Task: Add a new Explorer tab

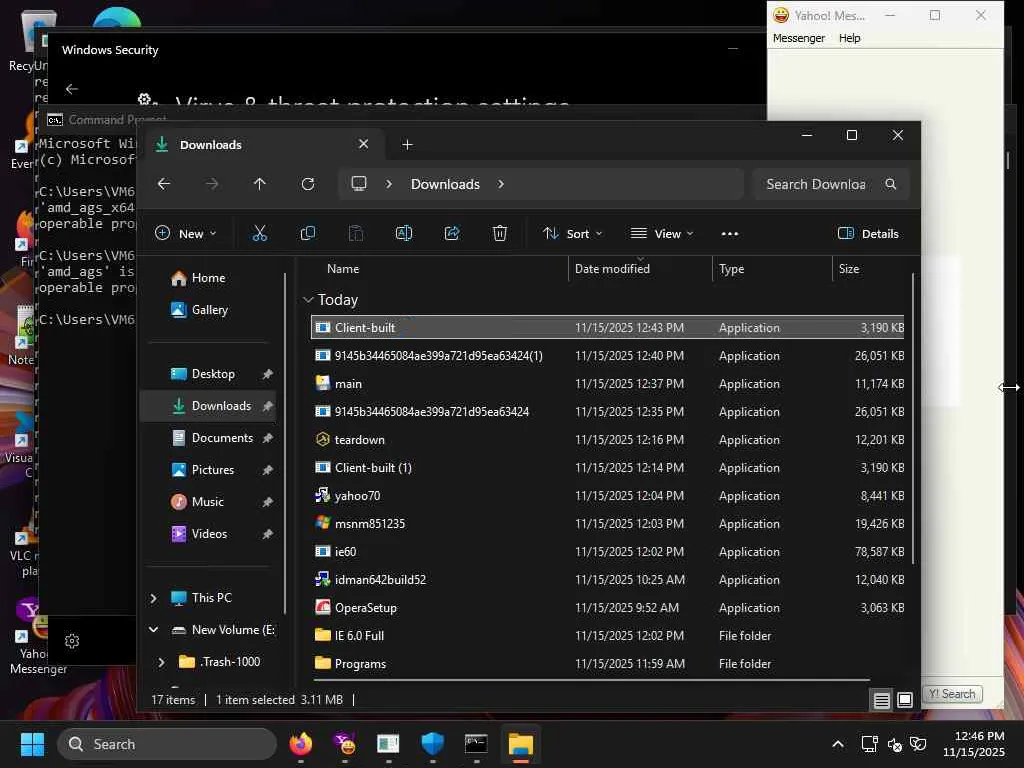Action: [407, 144]
